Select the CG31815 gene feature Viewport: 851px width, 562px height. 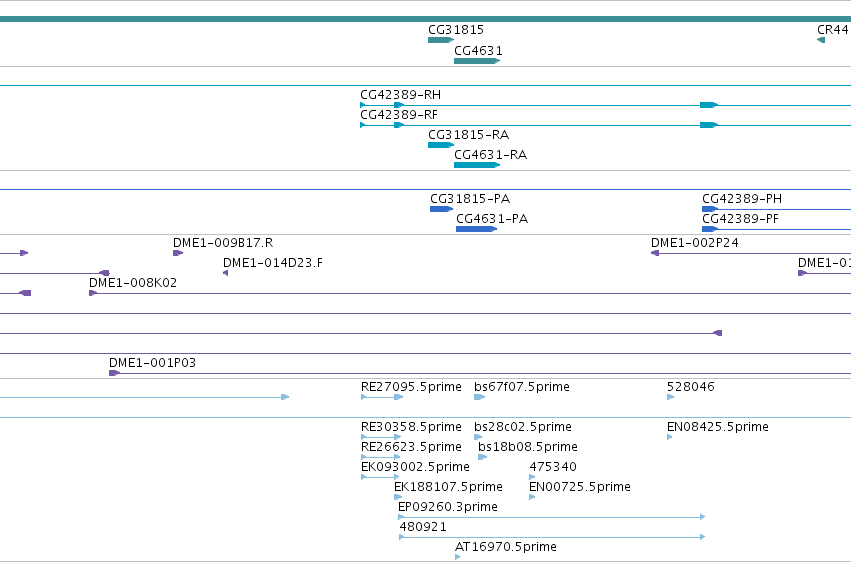[441, 40]
